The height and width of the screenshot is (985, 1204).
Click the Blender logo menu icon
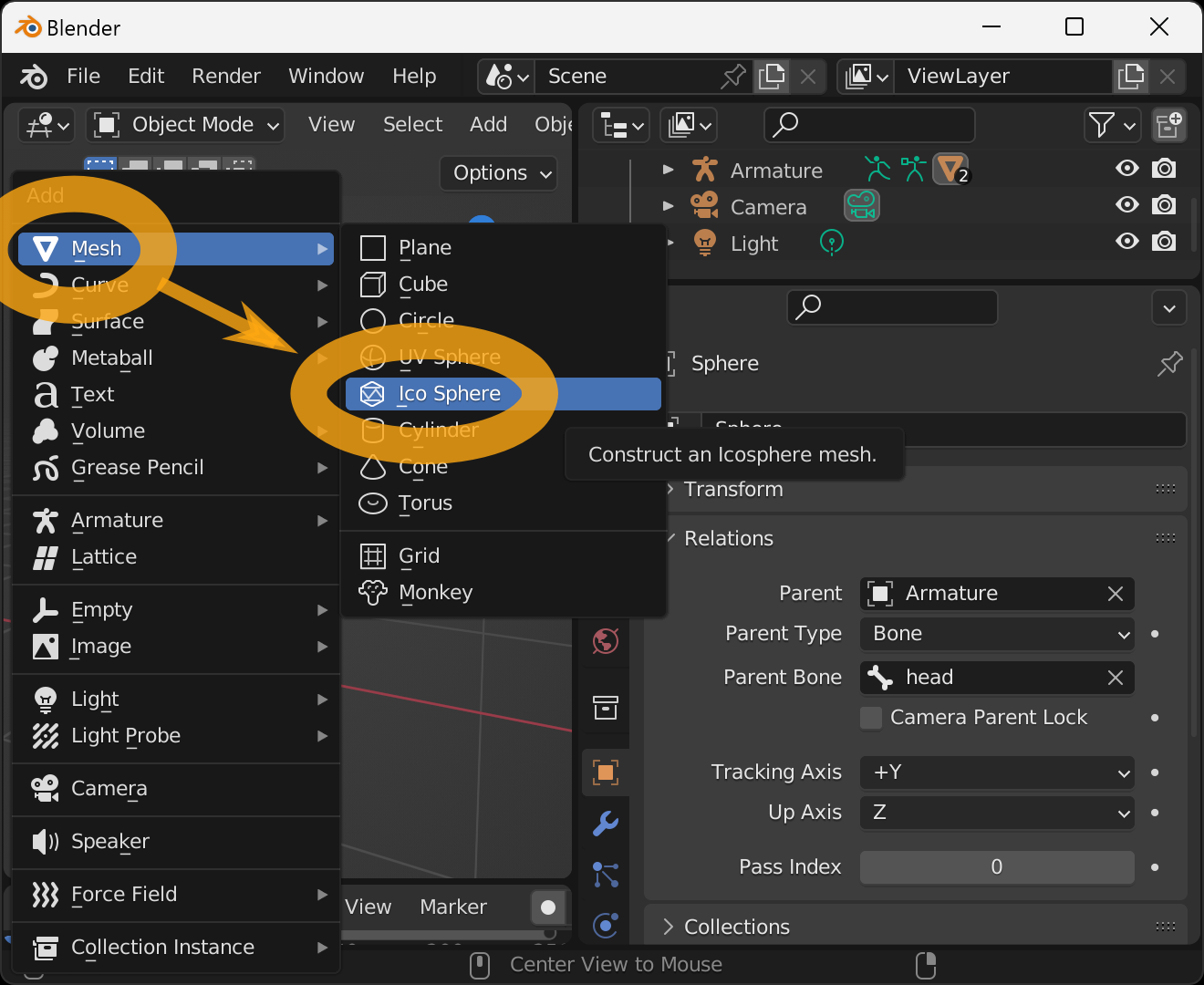[34, 77]
